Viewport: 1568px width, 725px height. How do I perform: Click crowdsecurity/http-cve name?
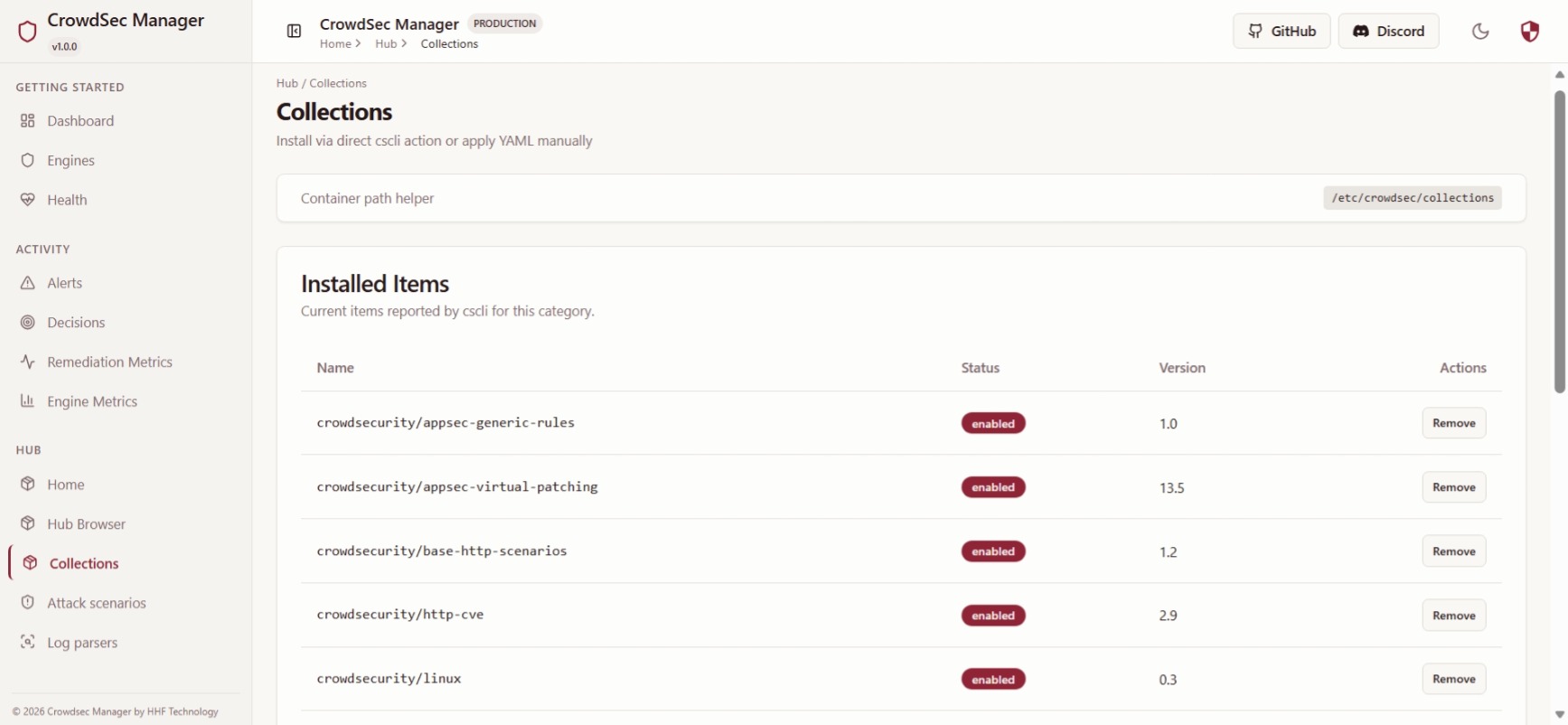pyautogui.click(x=400, y=615)
